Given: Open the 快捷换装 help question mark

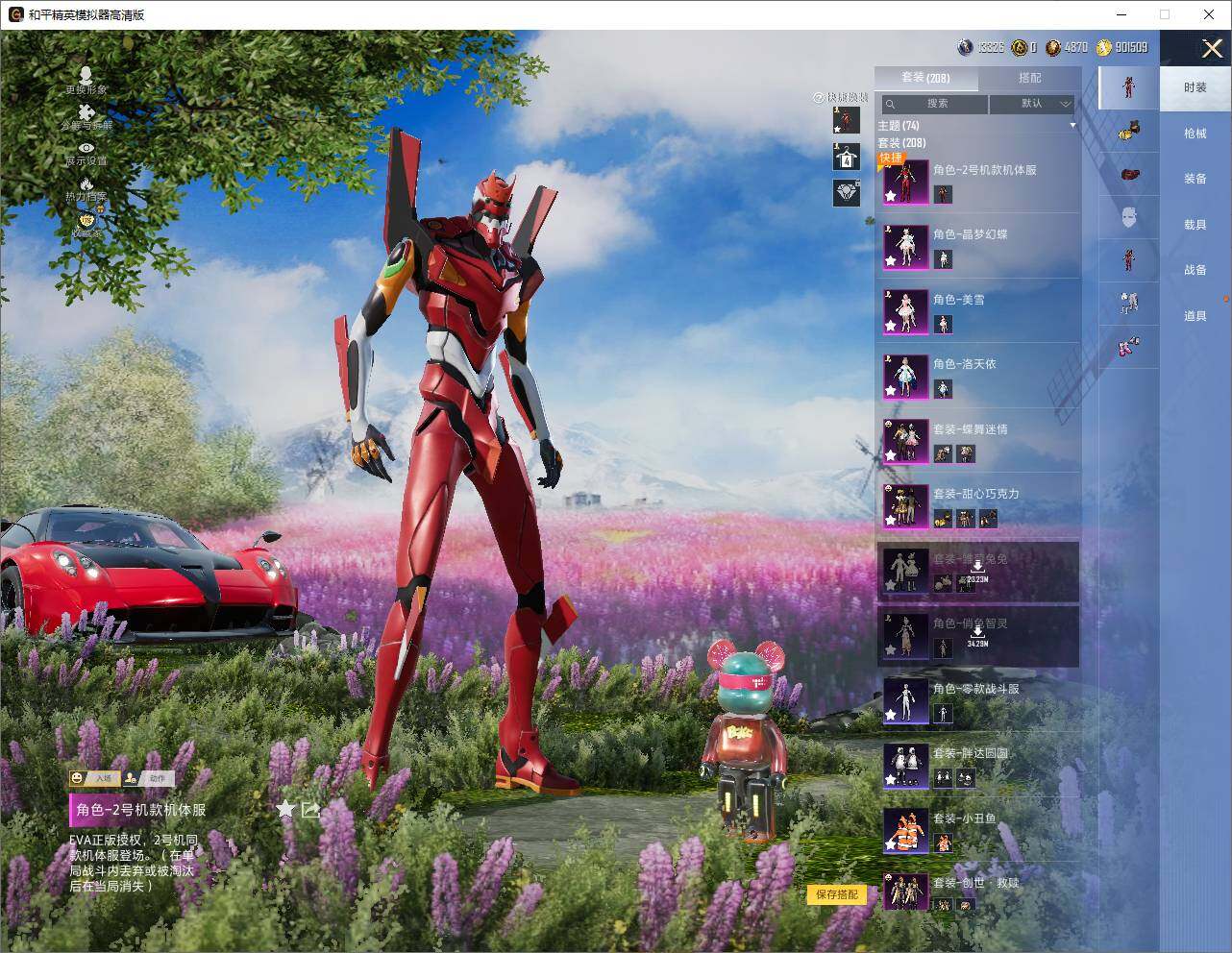Looking at the screenshot, I should 819,98.
